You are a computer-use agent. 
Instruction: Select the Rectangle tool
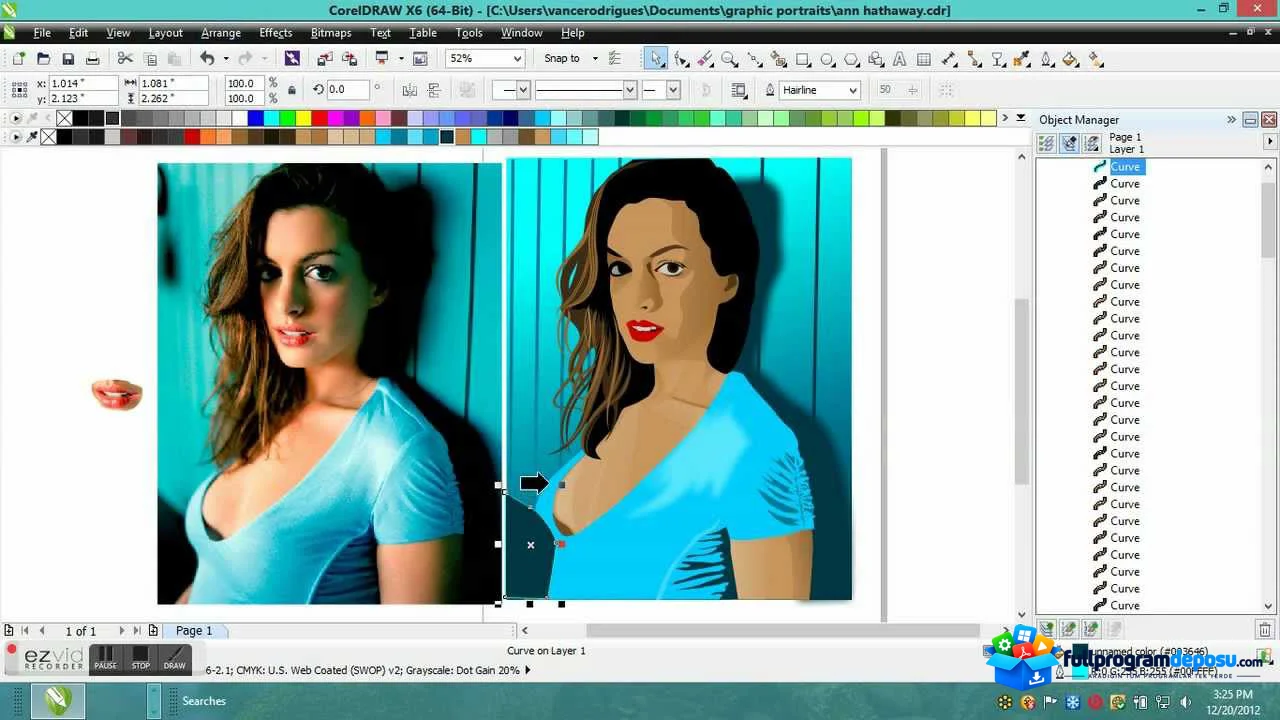tap(803, 59)
